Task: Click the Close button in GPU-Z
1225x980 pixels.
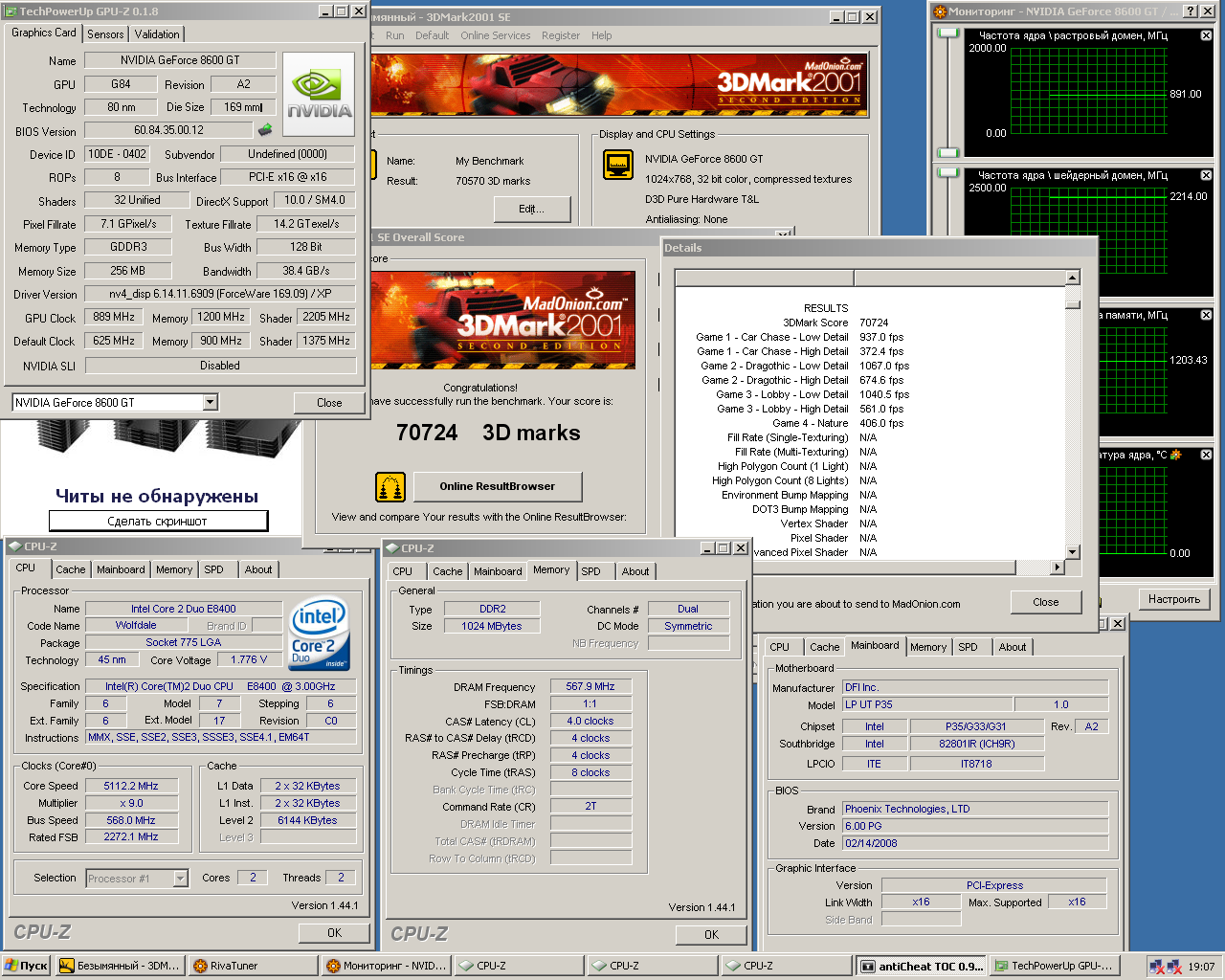Action: pyautogui.click(x=329, y=403)
